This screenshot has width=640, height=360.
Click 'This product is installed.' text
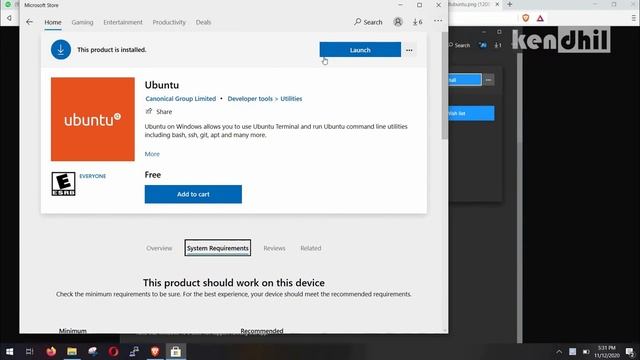(x=111, y=50)
